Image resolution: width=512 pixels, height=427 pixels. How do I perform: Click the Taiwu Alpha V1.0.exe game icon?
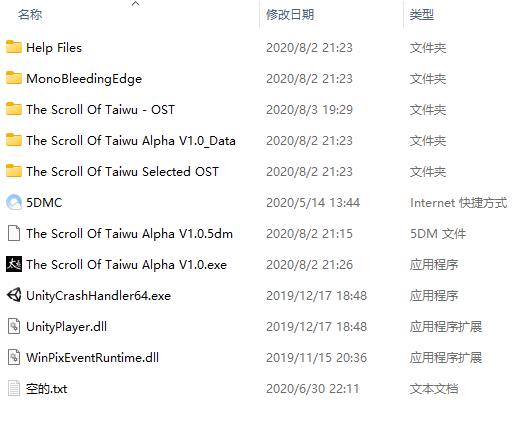coord(14,264)
